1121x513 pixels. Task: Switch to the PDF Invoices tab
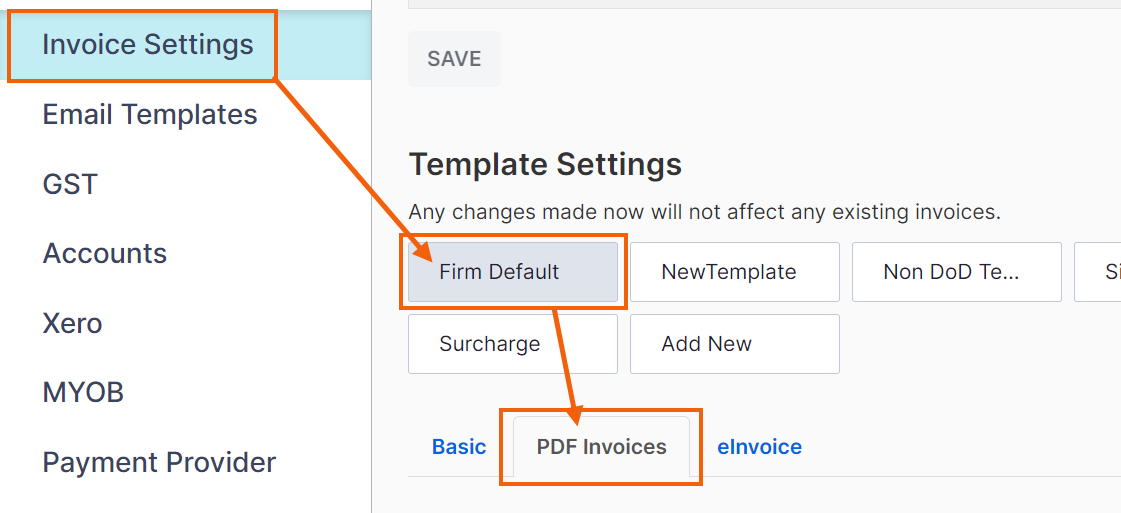(x=601, y=447)
